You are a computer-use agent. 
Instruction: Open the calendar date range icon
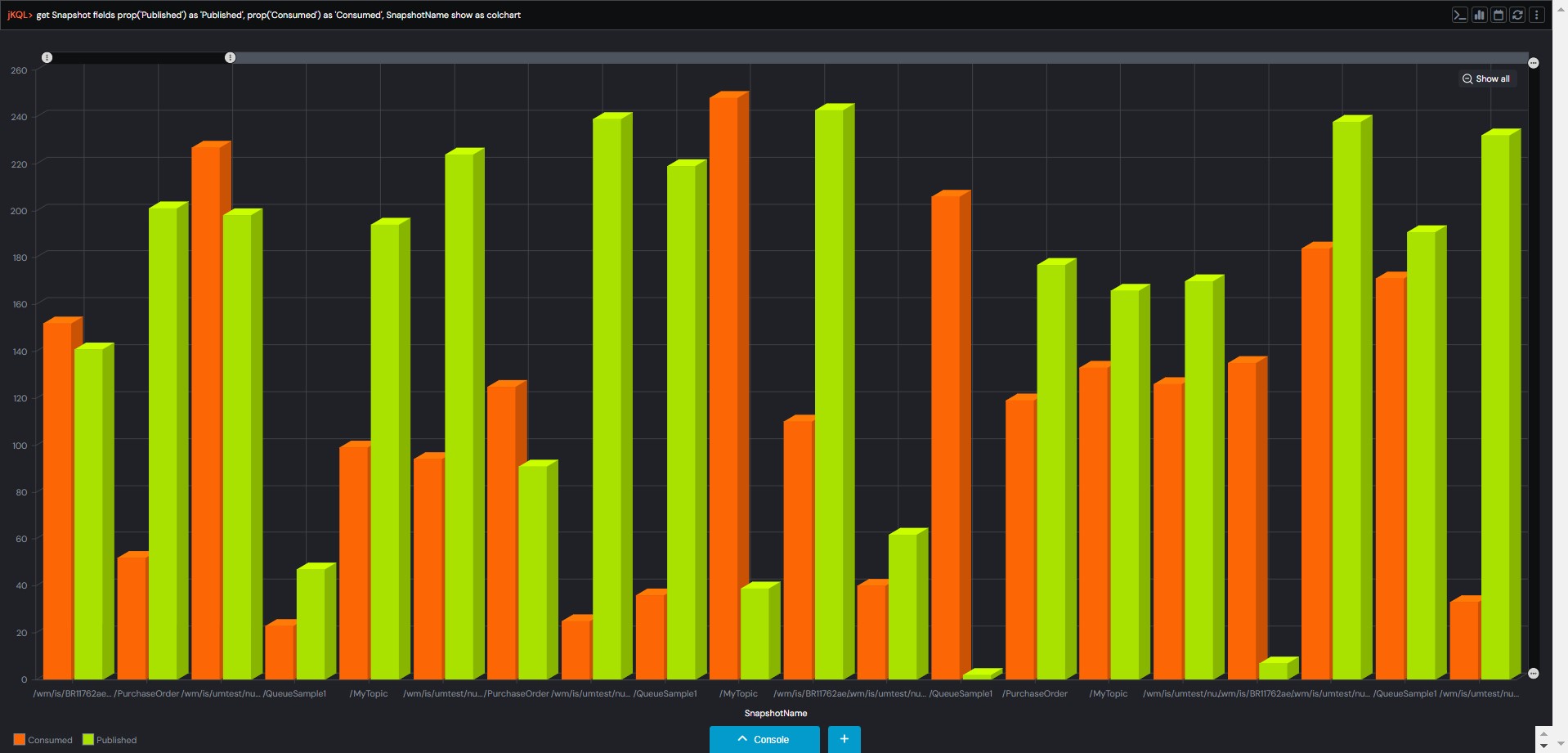click(1498, 15)
